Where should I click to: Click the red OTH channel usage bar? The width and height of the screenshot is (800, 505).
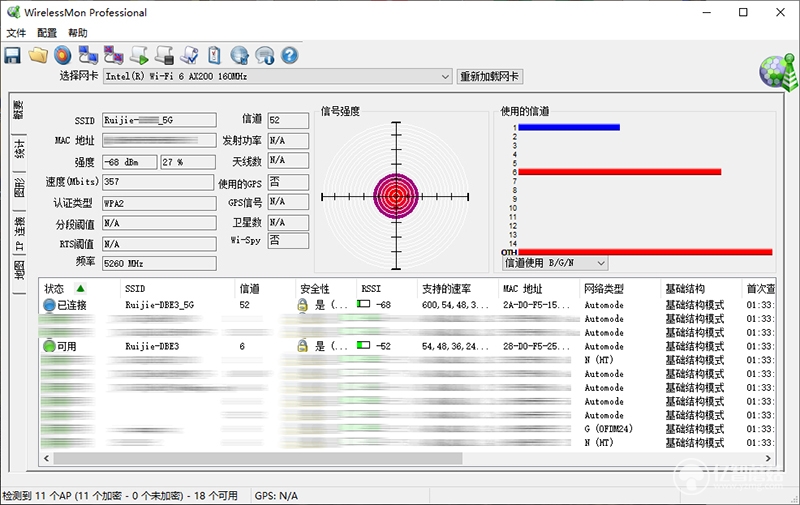[645, 252]
